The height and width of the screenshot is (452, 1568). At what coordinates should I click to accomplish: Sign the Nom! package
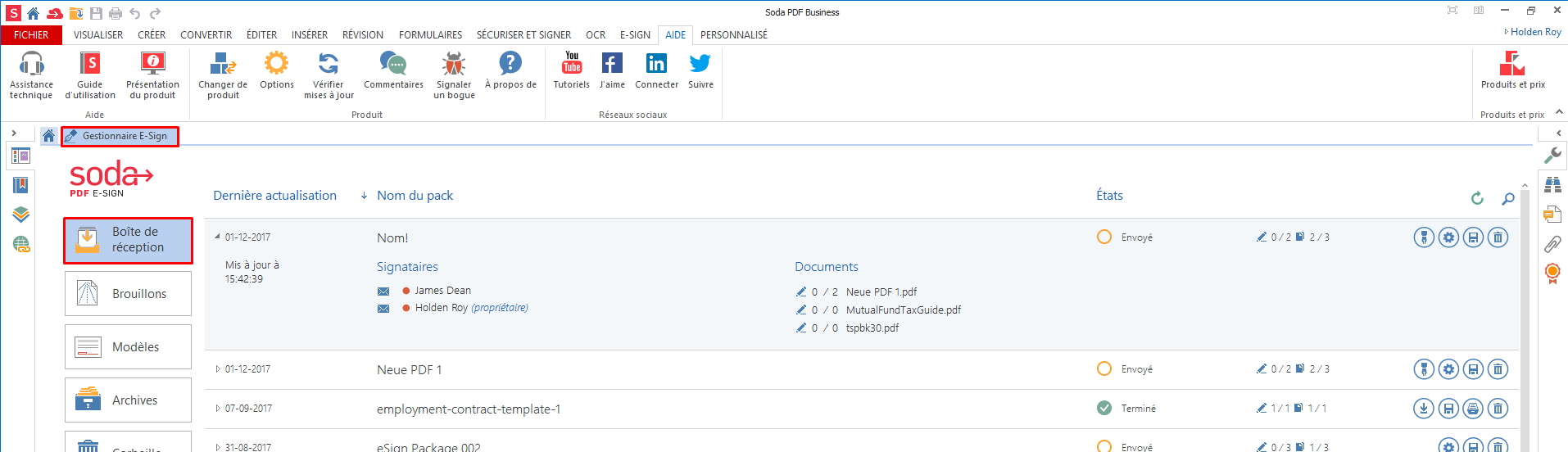pos(1424,237)
